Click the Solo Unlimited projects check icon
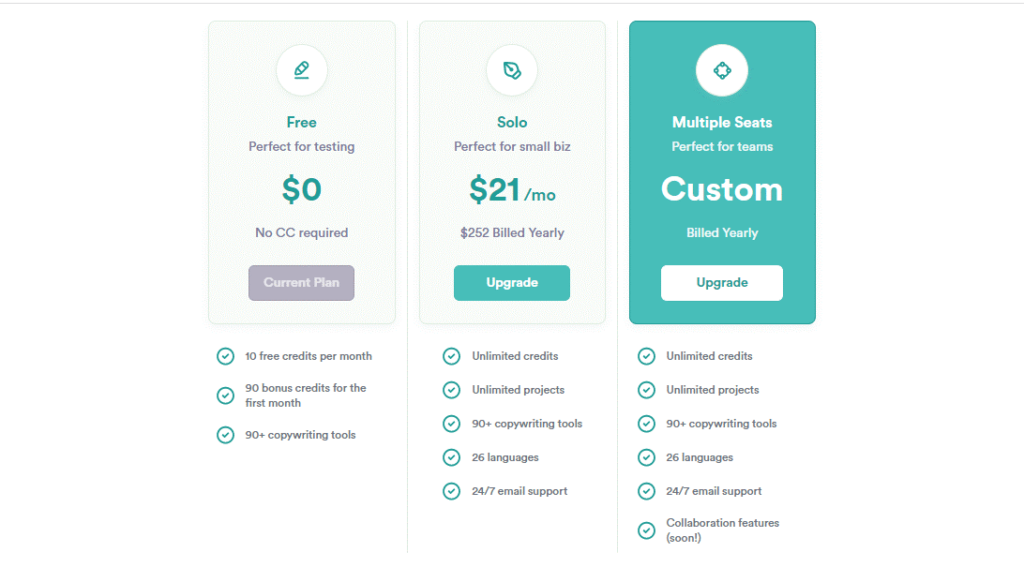The height and width of the screenshot is (582, 1024). (x=451, y=390)
